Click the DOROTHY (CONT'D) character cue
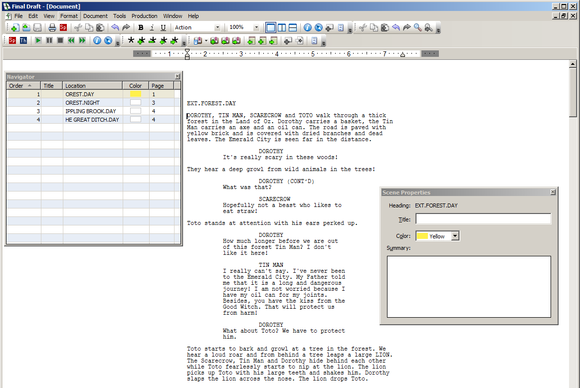This screenshot has width=580, height=388. [286, 181]
